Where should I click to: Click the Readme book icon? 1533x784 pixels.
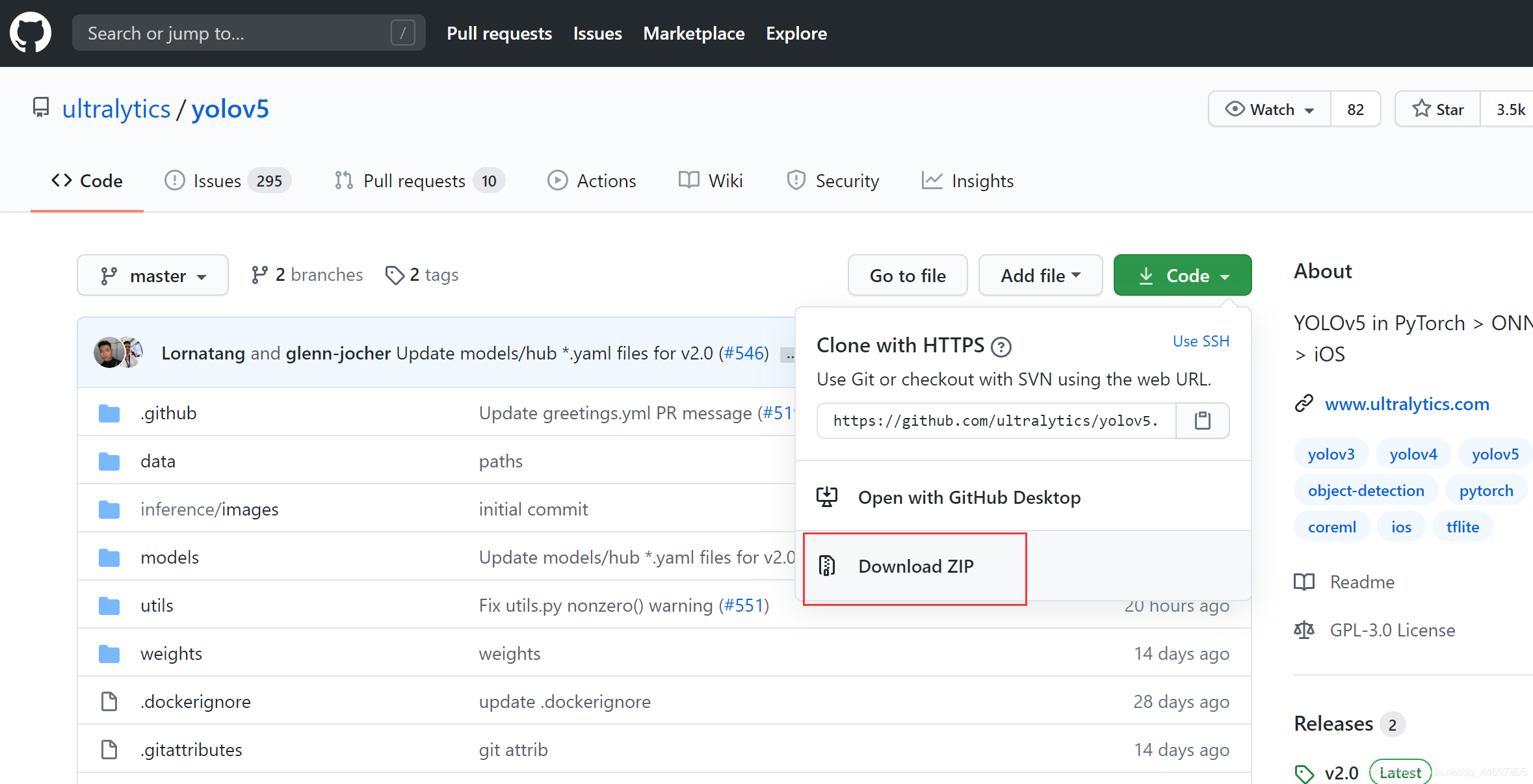[x=1304, y=582]
